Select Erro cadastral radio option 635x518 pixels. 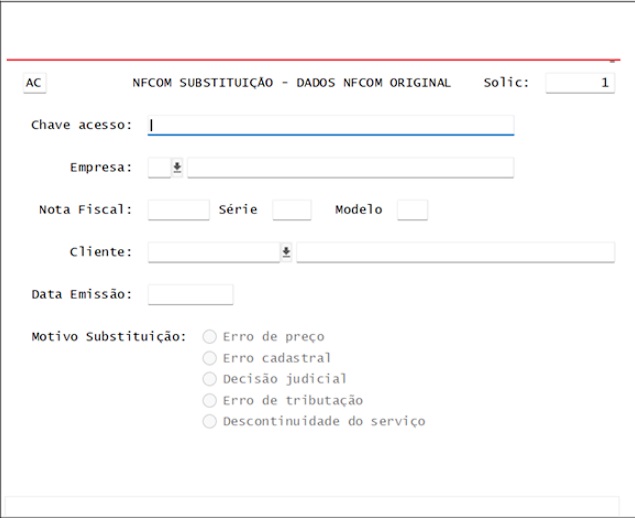[x=209, y=358]
